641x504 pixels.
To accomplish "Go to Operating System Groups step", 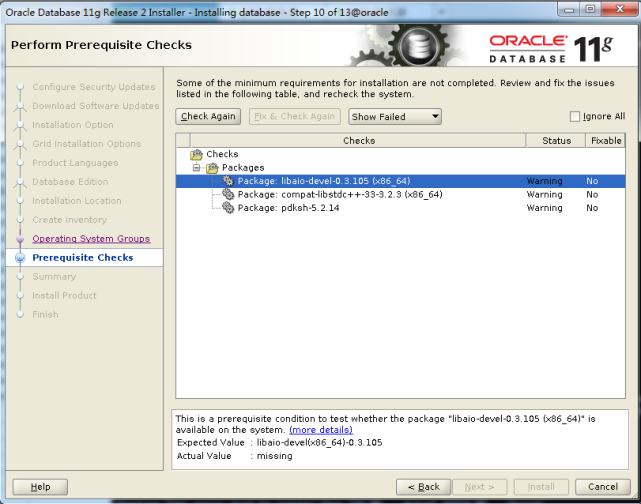I will coord(91,239).
